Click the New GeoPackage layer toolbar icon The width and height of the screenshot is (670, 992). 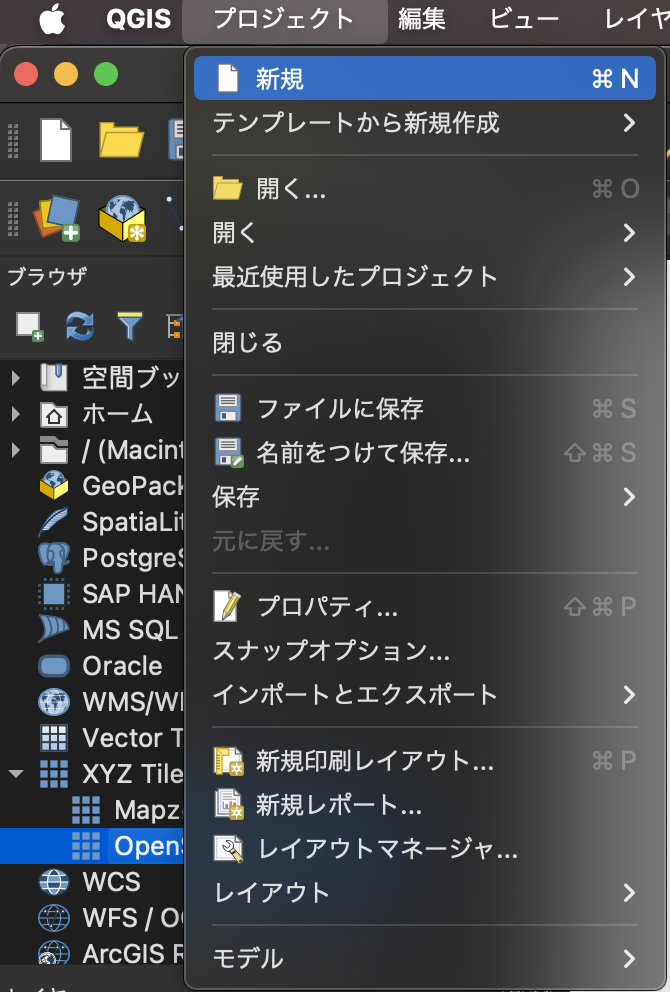[x=122, y=218]
